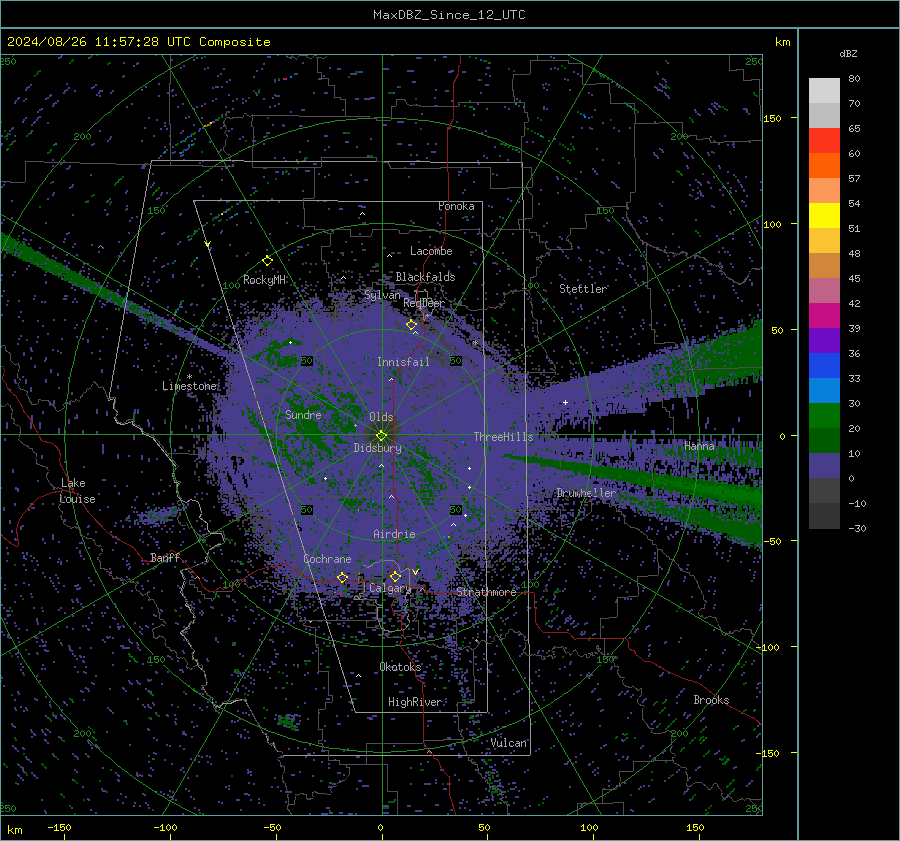The image size is (900, 841).
Task: Click the Innisfail label
Action: click(x=403, y=362)
